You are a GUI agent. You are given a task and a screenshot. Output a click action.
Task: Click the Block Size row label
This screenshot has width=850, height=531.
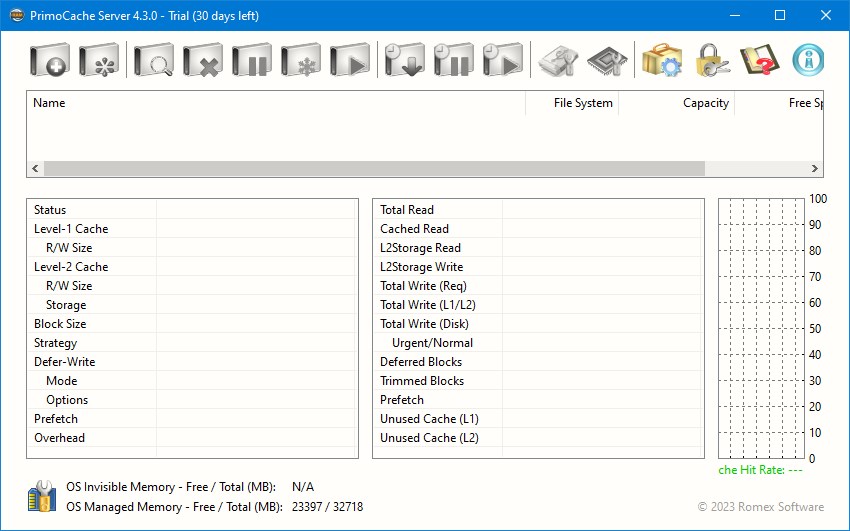pos(60,324)
